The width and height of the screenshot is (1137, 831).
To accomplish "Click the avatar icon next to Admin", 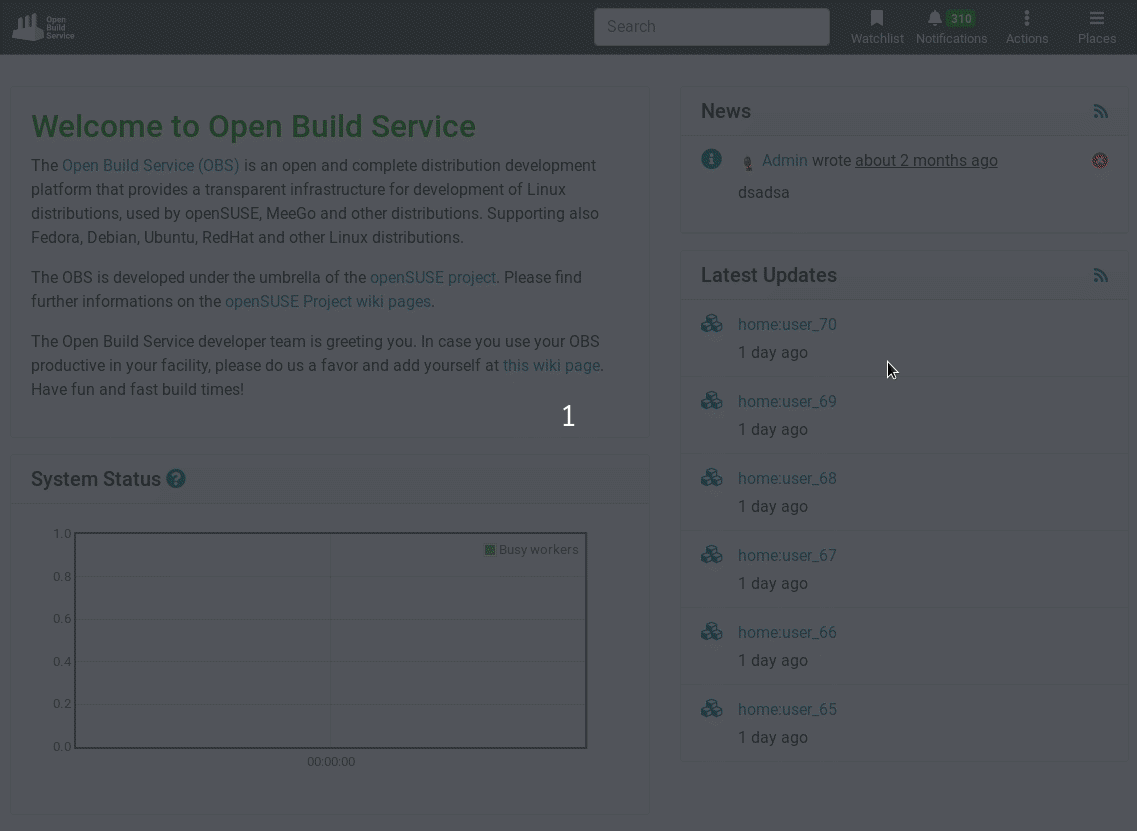I will click(x=747, y=161).
